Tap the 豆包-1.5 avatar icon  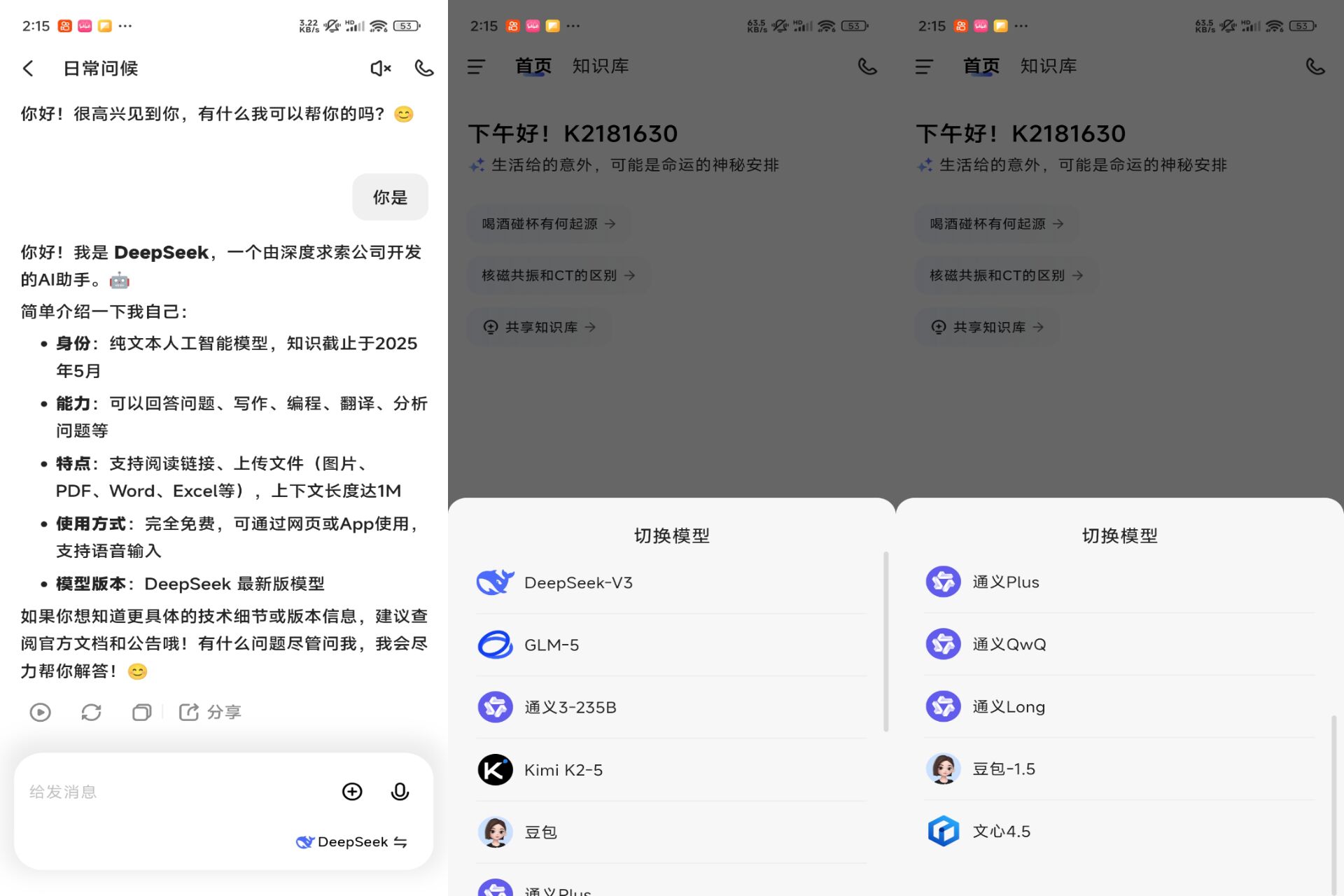point(943,769)
